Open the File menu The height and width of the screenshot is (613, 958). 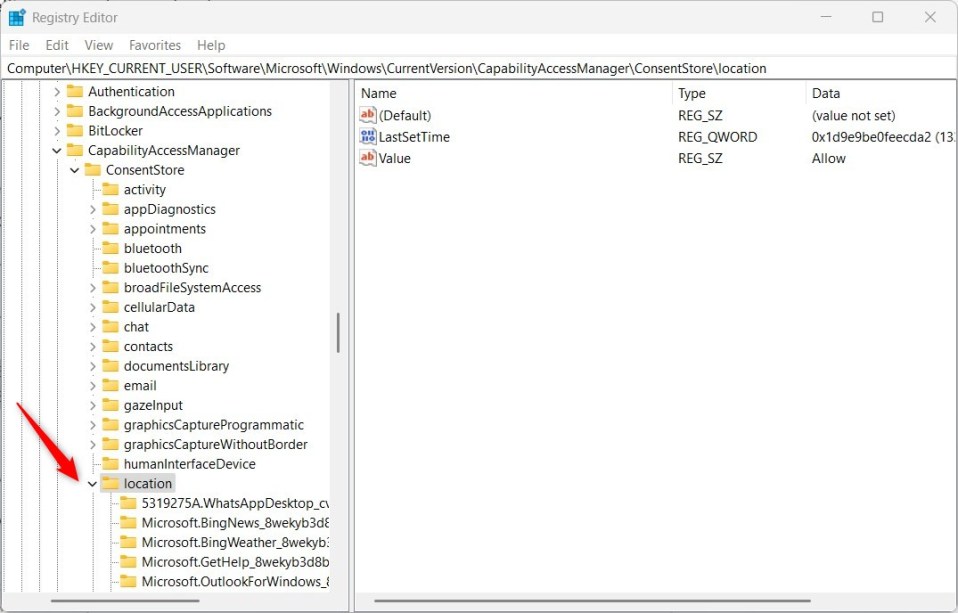[x=19, y=45]
